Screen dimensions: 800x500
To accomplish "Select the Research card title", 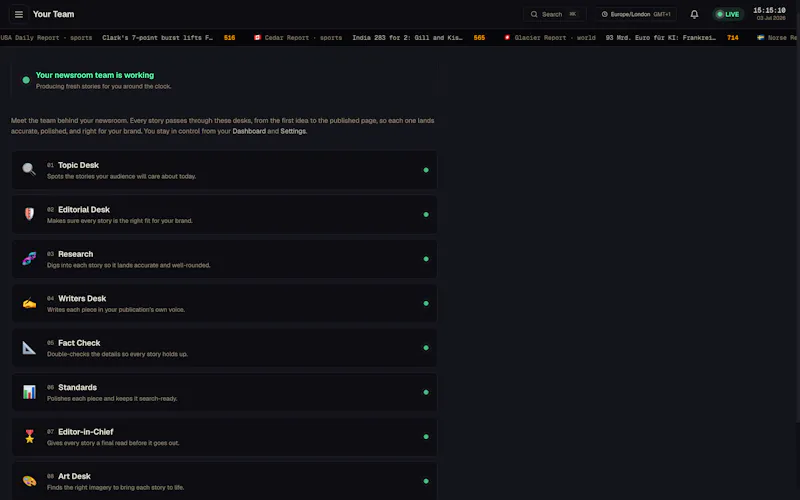I will pos(76,254).
